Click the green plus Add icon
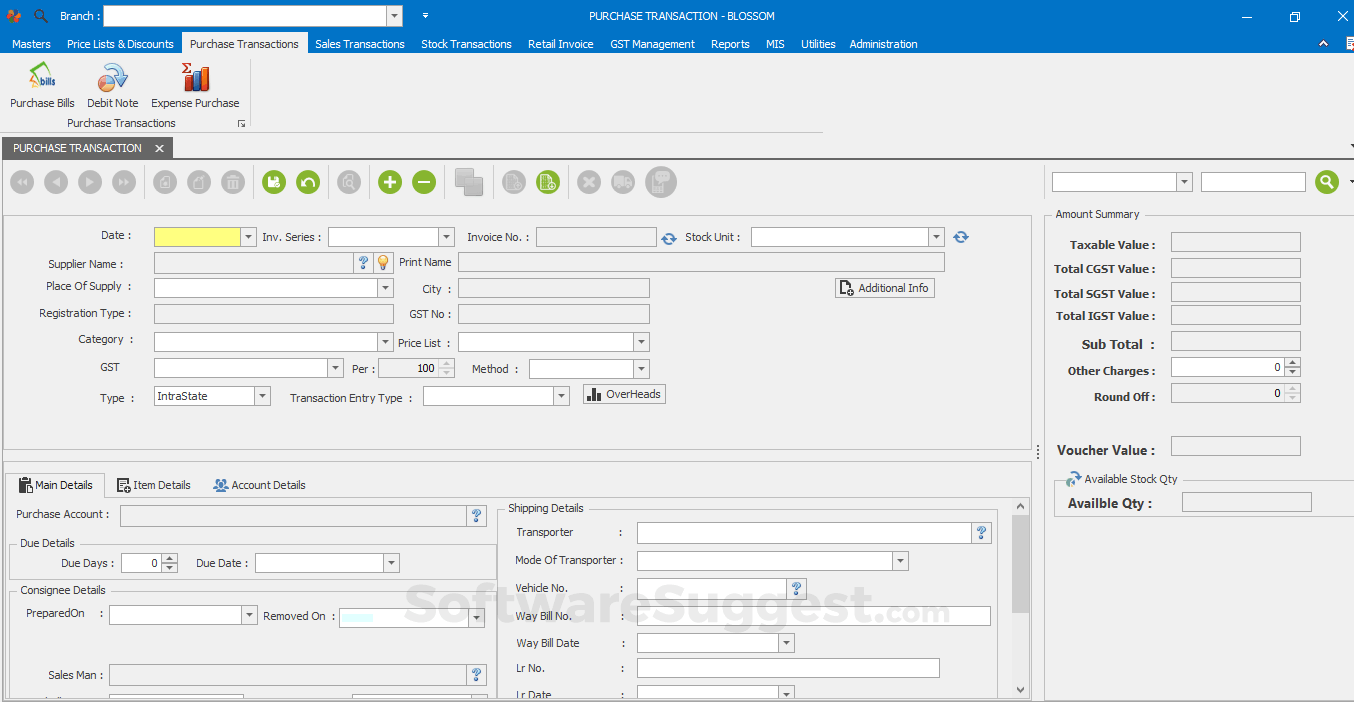The width and height of the screenshot is (1354, 702). tap(390, 182)
